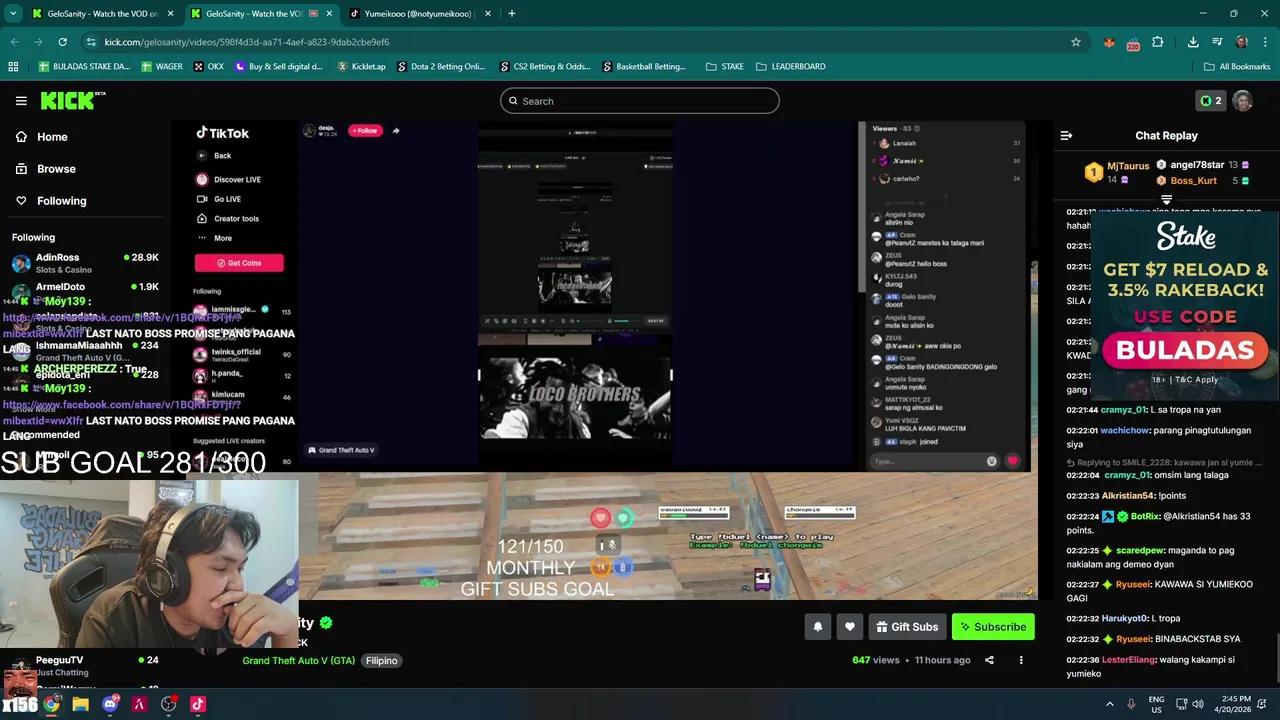Open the three-dot video options menu

[x=1021, y=660]
